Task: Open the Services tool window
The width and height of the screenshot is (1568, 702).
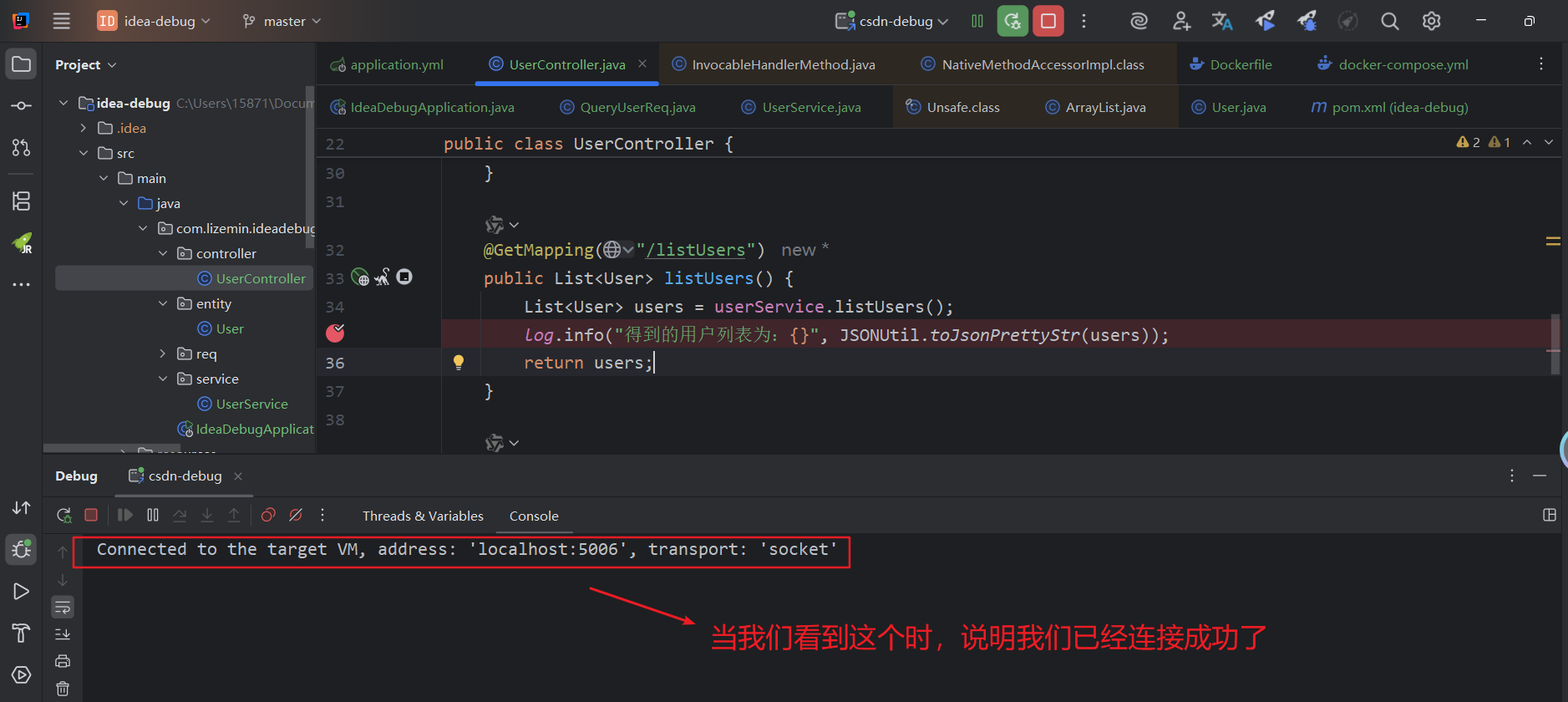Action: (22, 674)
